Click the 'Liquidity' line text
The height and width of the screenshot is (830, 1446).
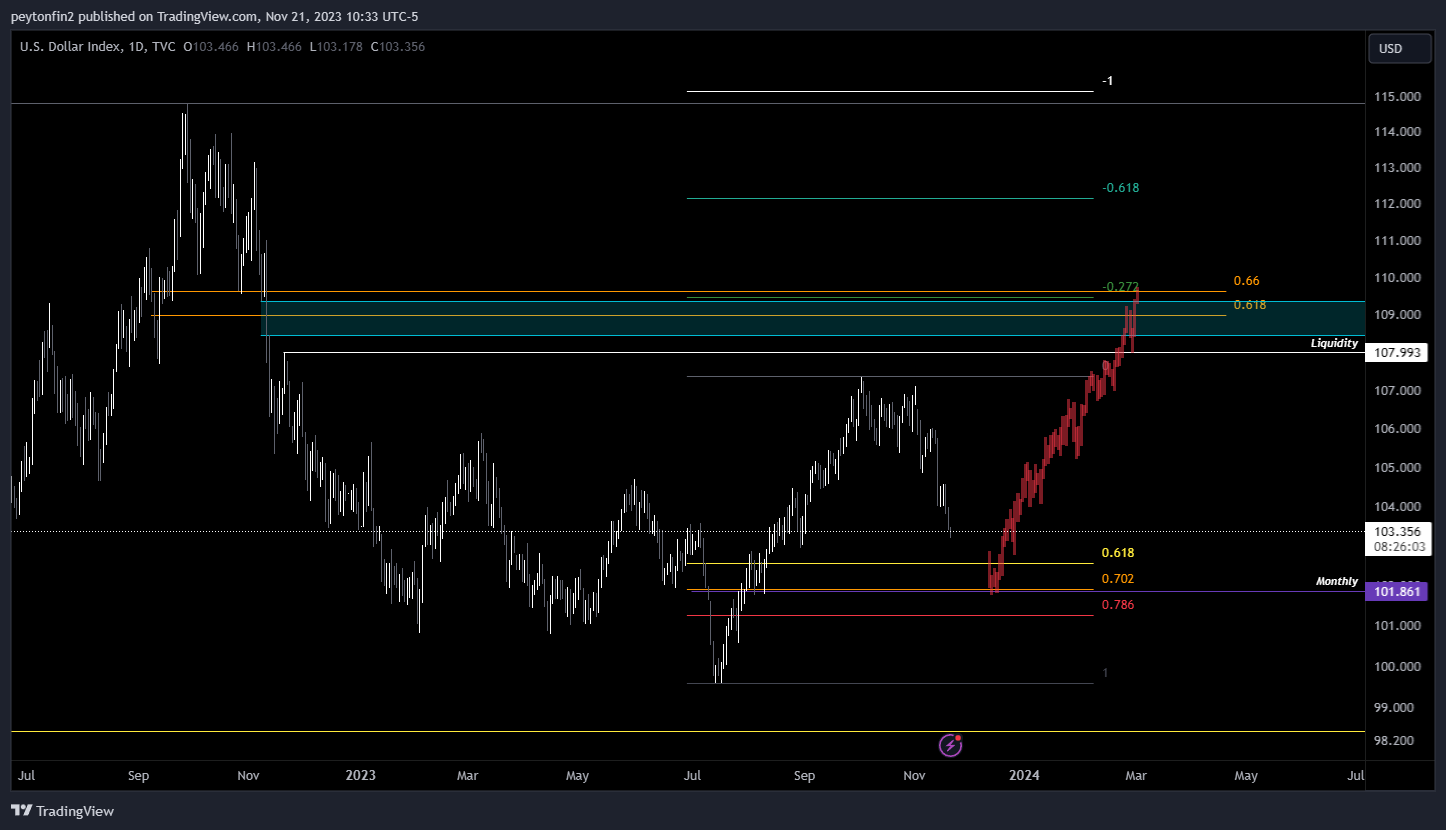point(1334,343)
